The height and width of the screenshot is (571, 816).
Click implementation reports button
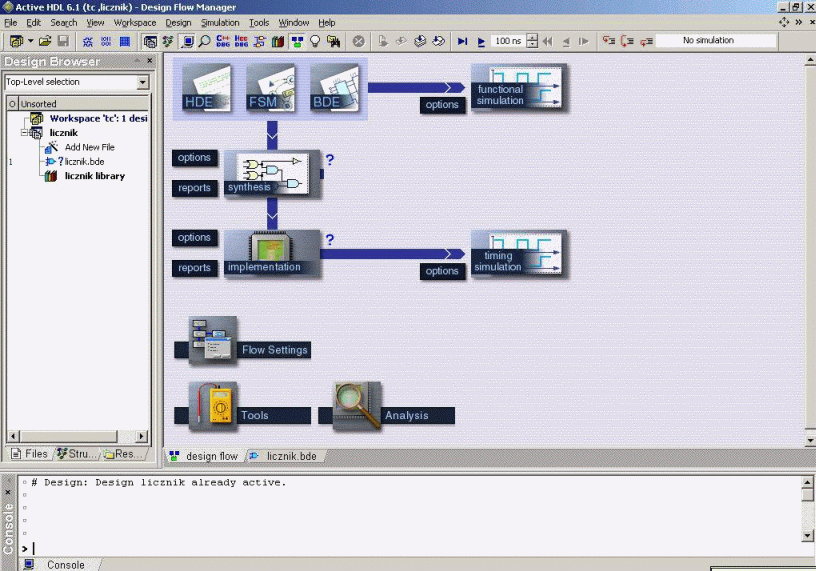coord(194,268)
